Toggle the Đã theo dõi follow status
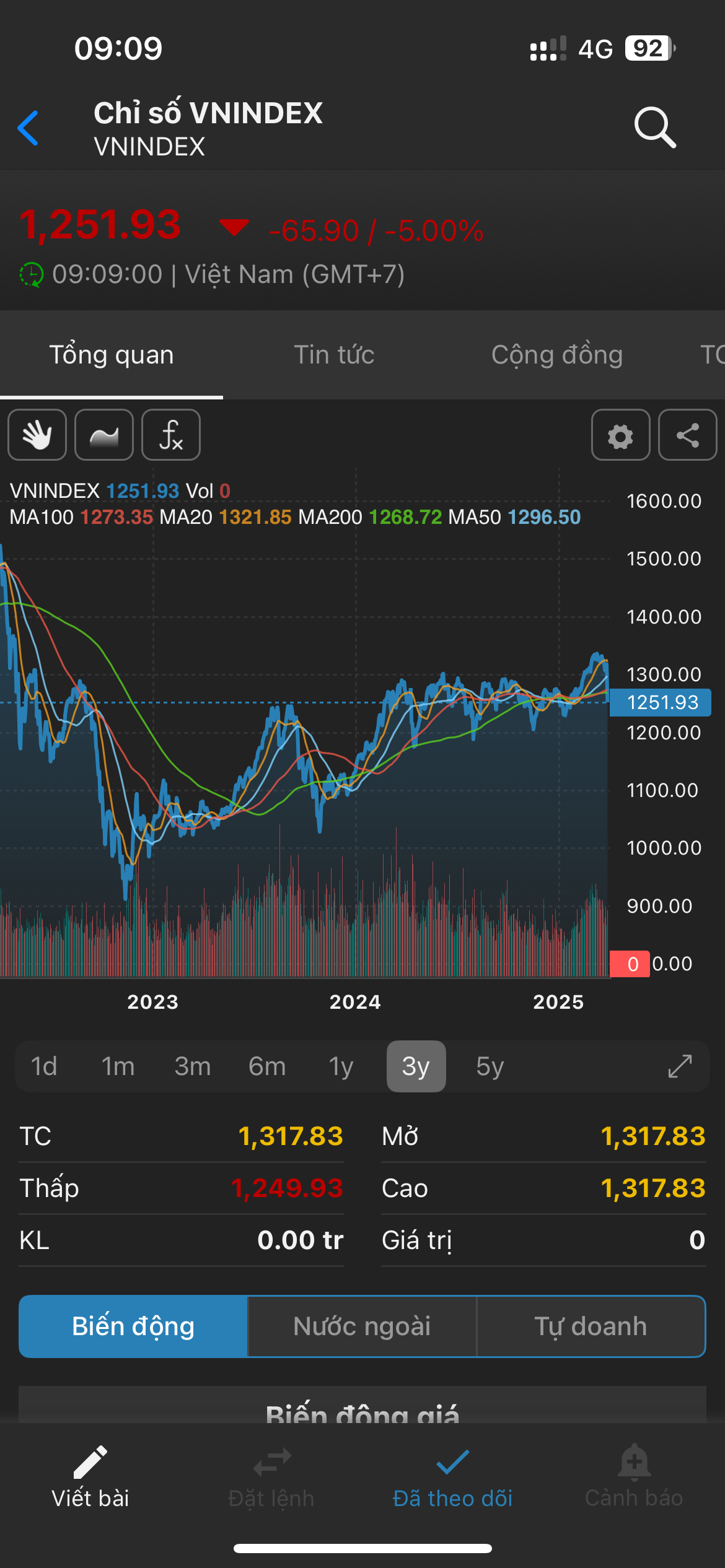725x1568 pixels. [x=453, y=1463]
